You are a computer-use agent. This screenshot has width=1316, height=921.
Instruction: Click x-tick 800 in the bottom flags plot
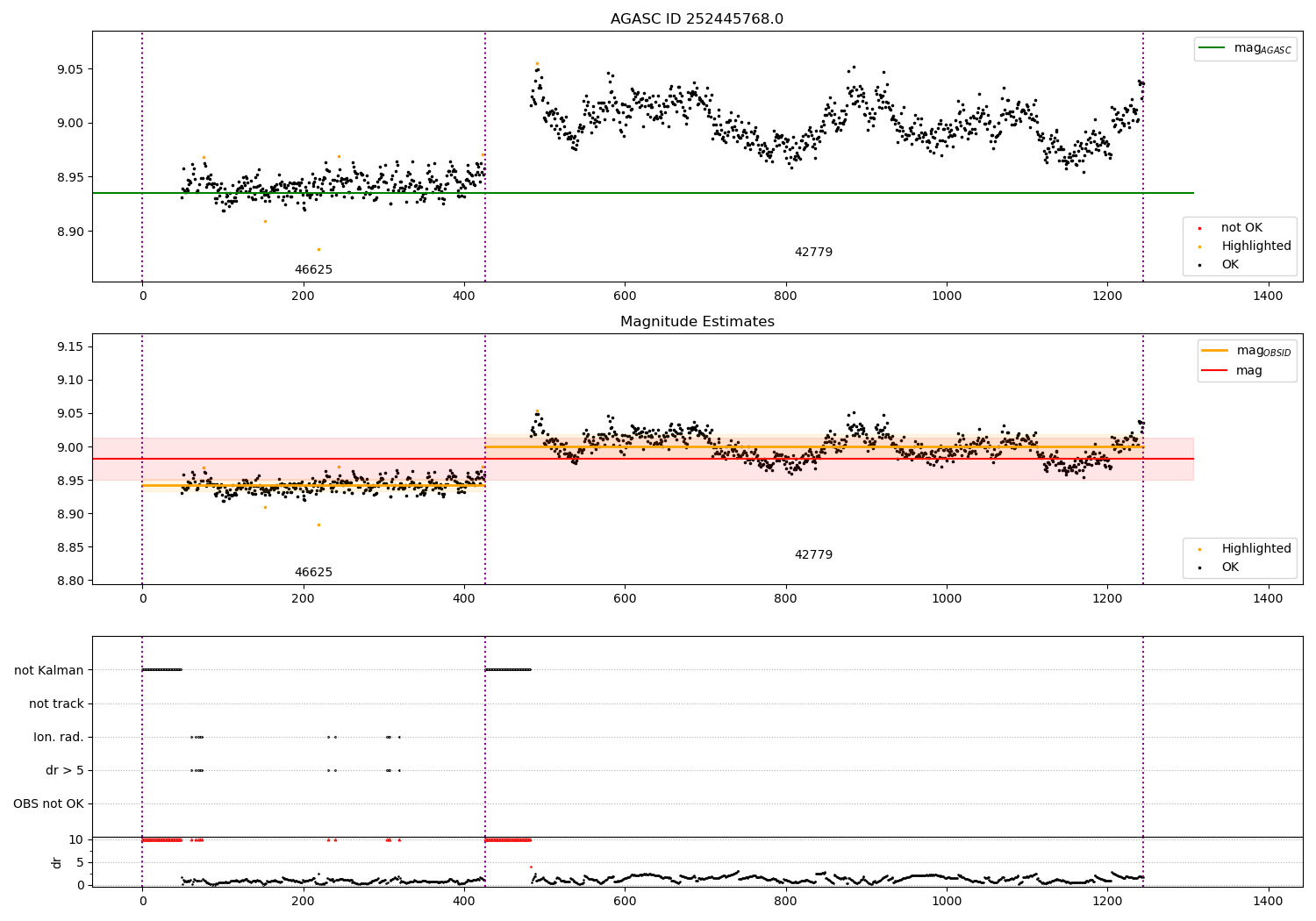tap(785, 899)
